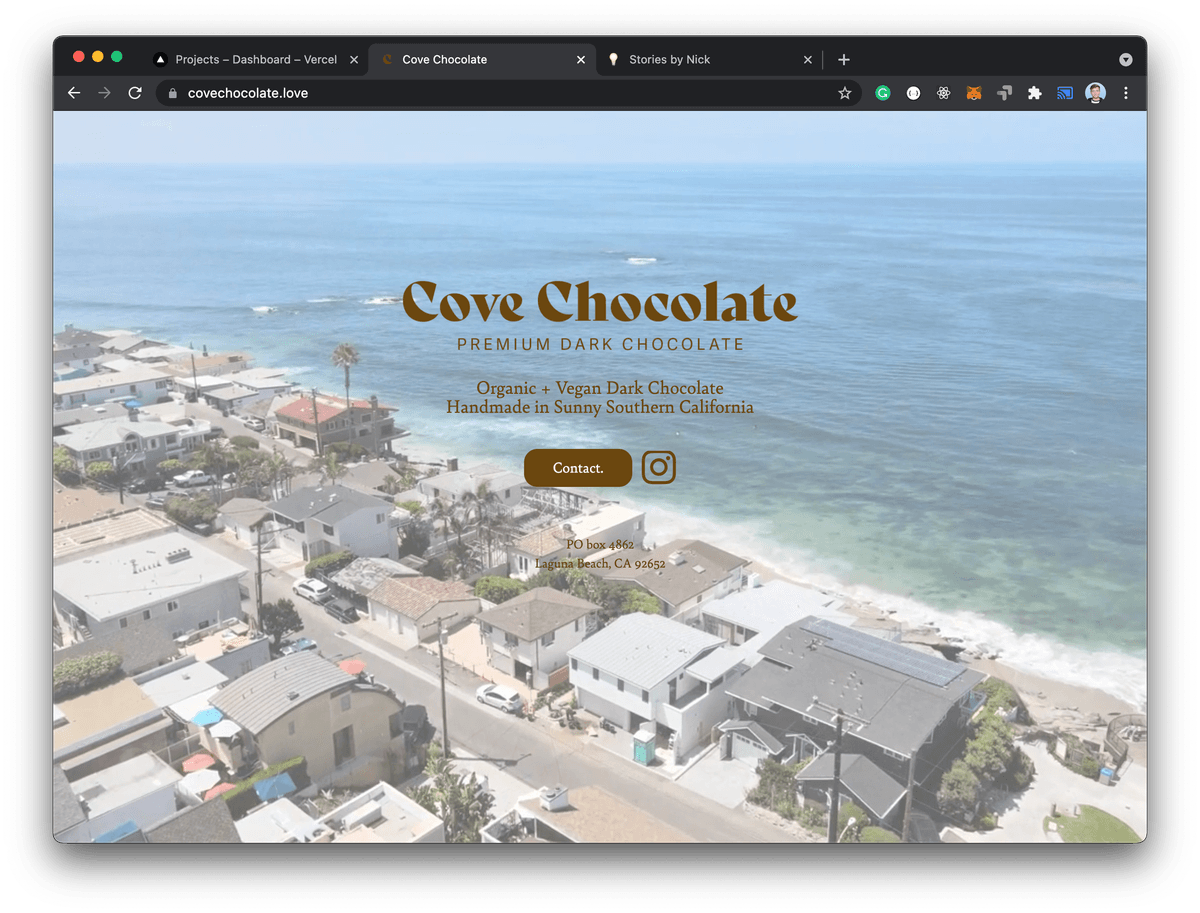Screen dimensions: 1200x913
Task: Open a new tab with the plus button
Action: coord(844,59)
